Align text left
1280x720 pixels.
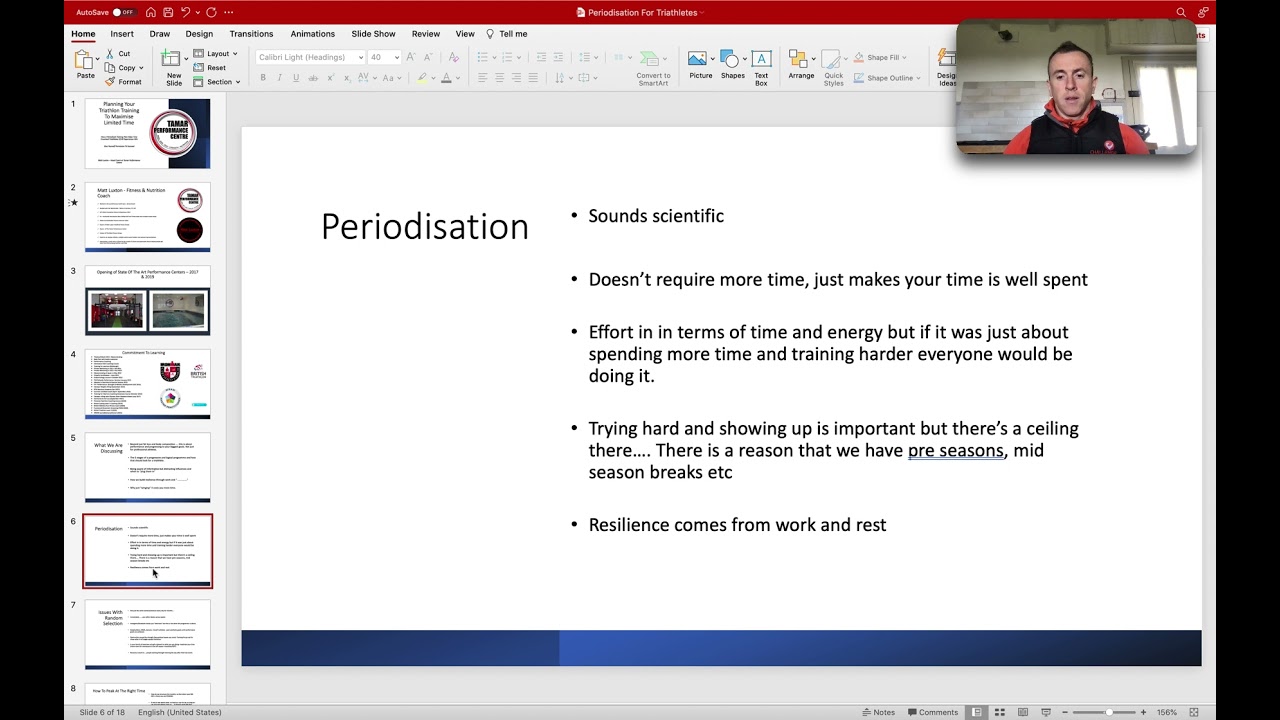tap(482, 78)
